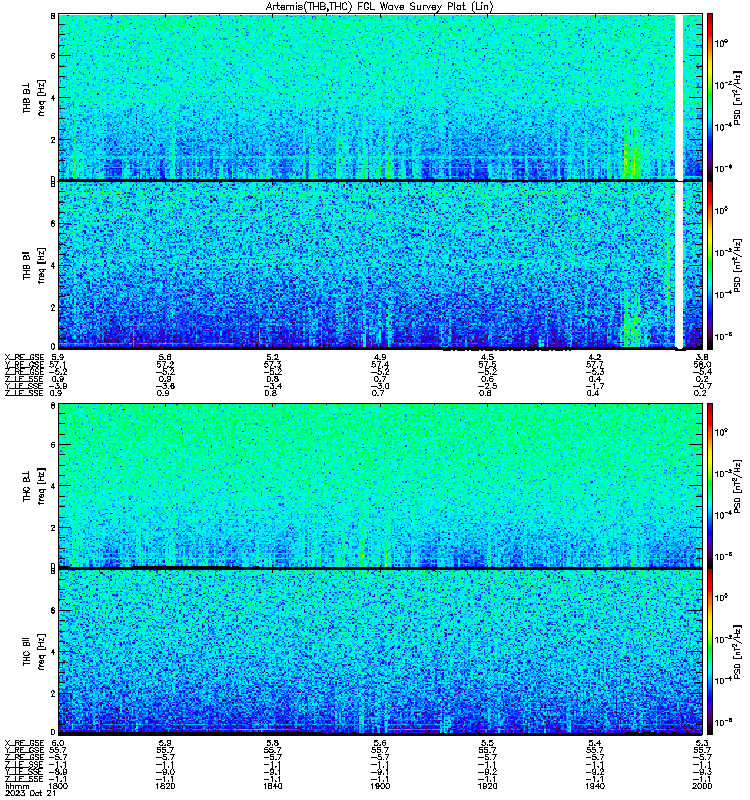Click the '1940' time tick label
The image size is (750, 800).
(x=594, y=786)
